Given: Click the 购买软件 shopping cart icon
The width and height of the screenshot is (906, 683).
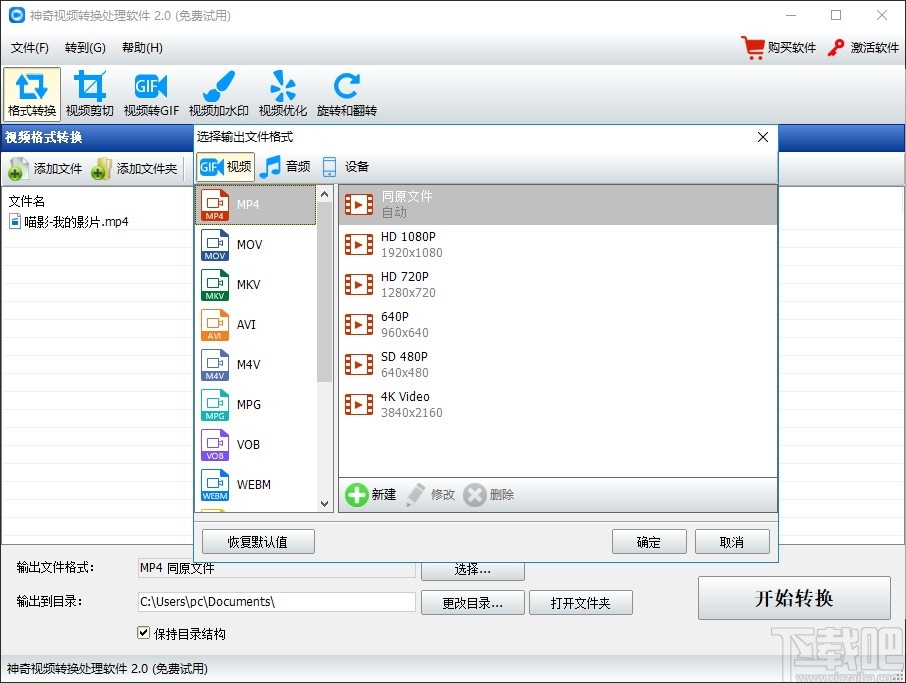Looking at the screenshot, I should [753, 47].
